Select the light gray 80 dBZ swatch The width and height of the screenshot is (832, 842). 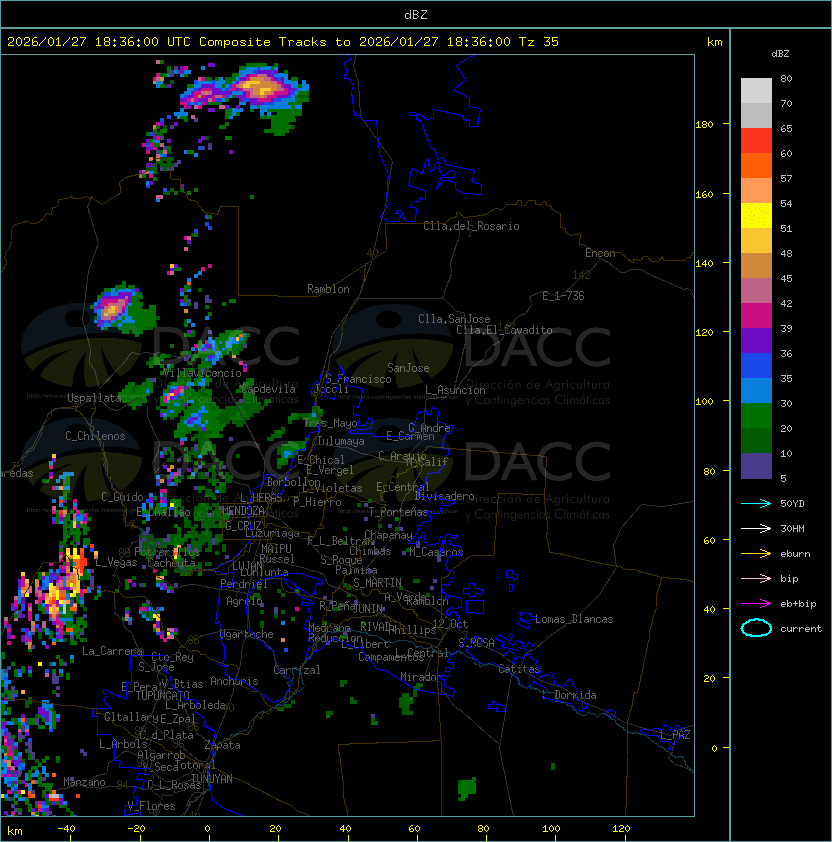point(756,90)
